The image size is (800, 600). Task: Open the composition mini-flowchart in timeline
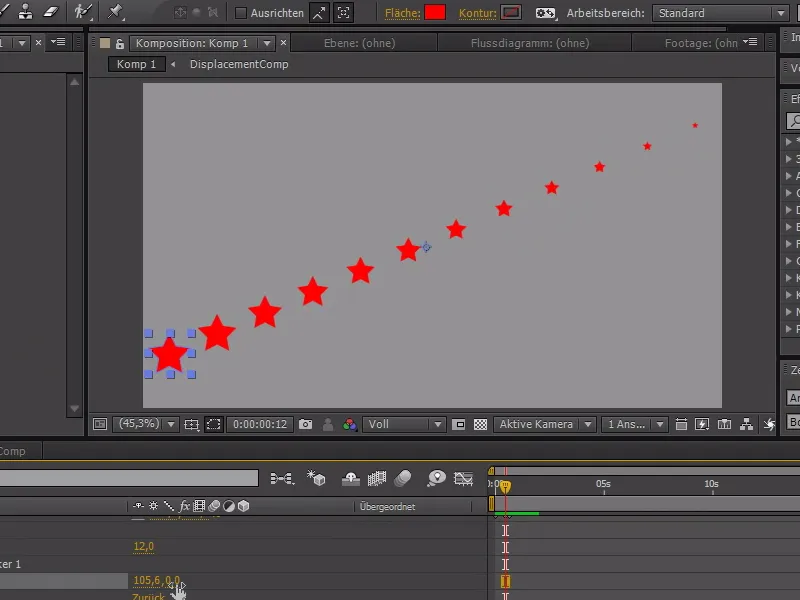click(282, 478)
